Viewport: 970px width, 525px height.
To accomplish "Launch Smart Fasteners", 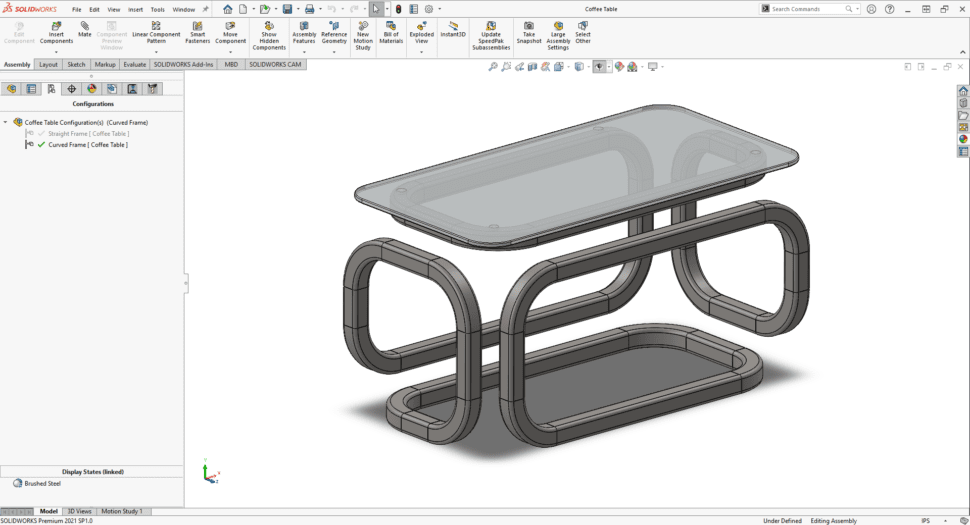I will click(x=197, y=32).
